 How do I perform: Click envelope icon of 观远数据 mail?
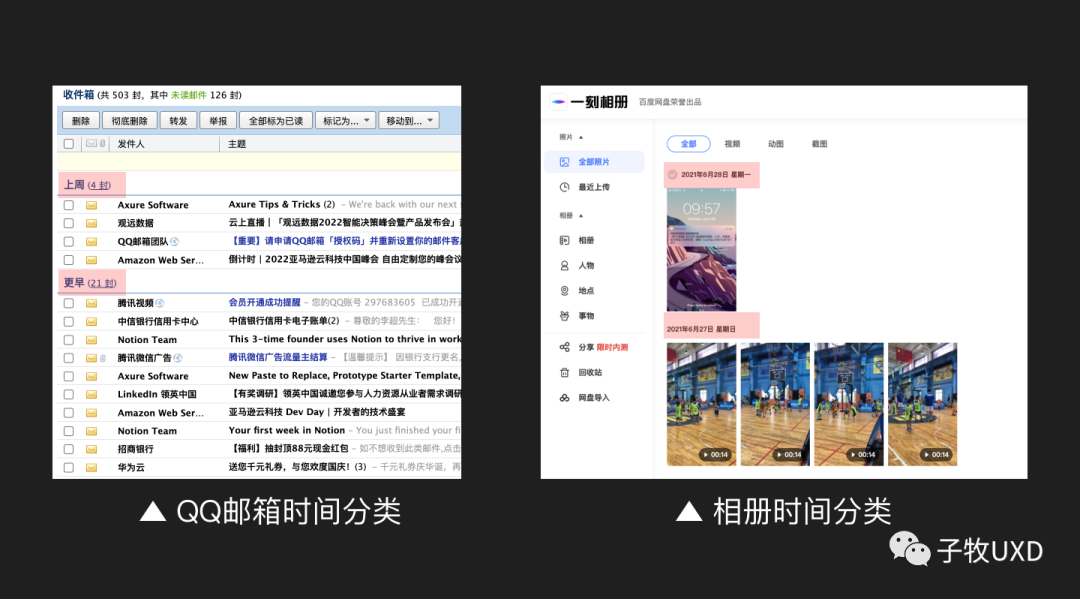91,223
